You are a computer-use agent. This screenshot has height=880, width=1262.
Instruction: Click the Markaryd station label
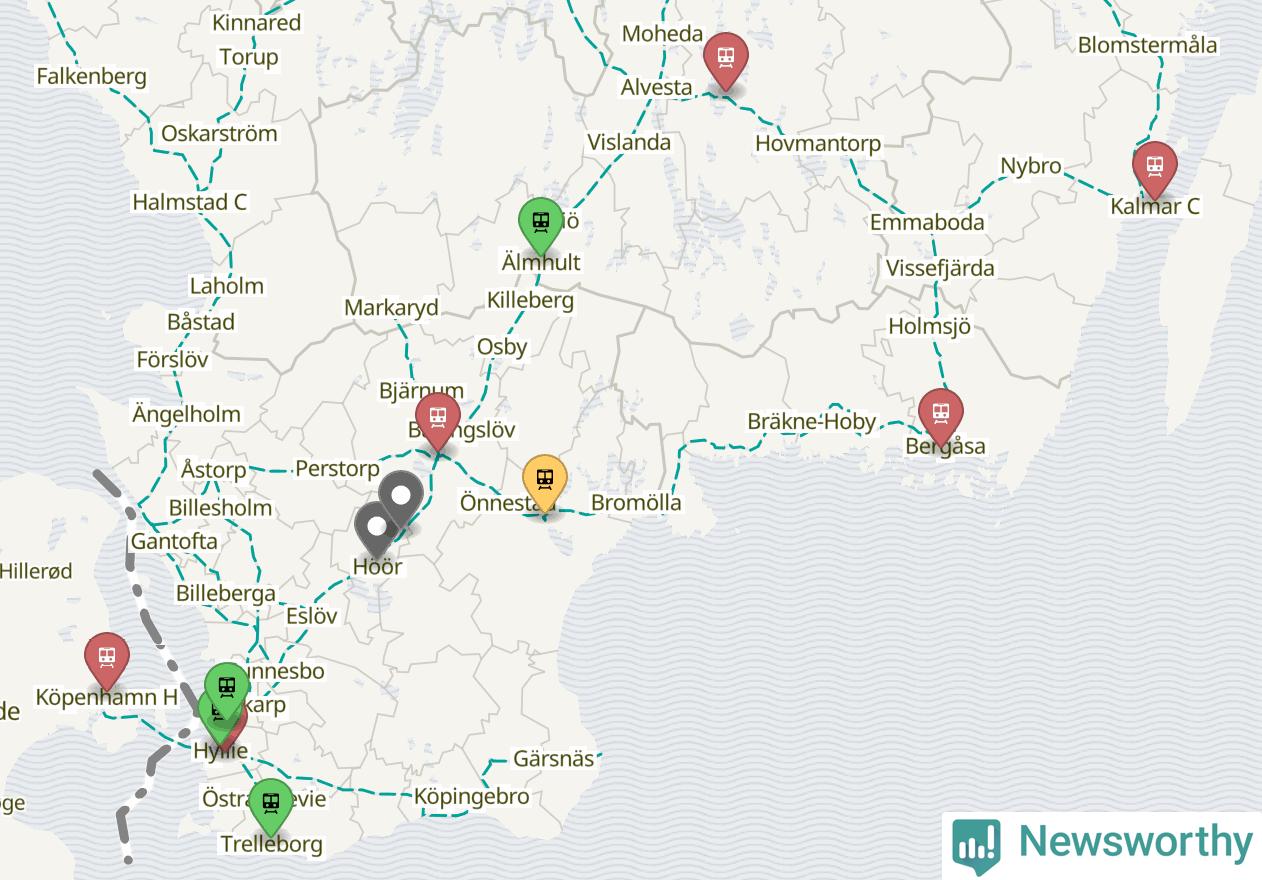click(391, 308)
